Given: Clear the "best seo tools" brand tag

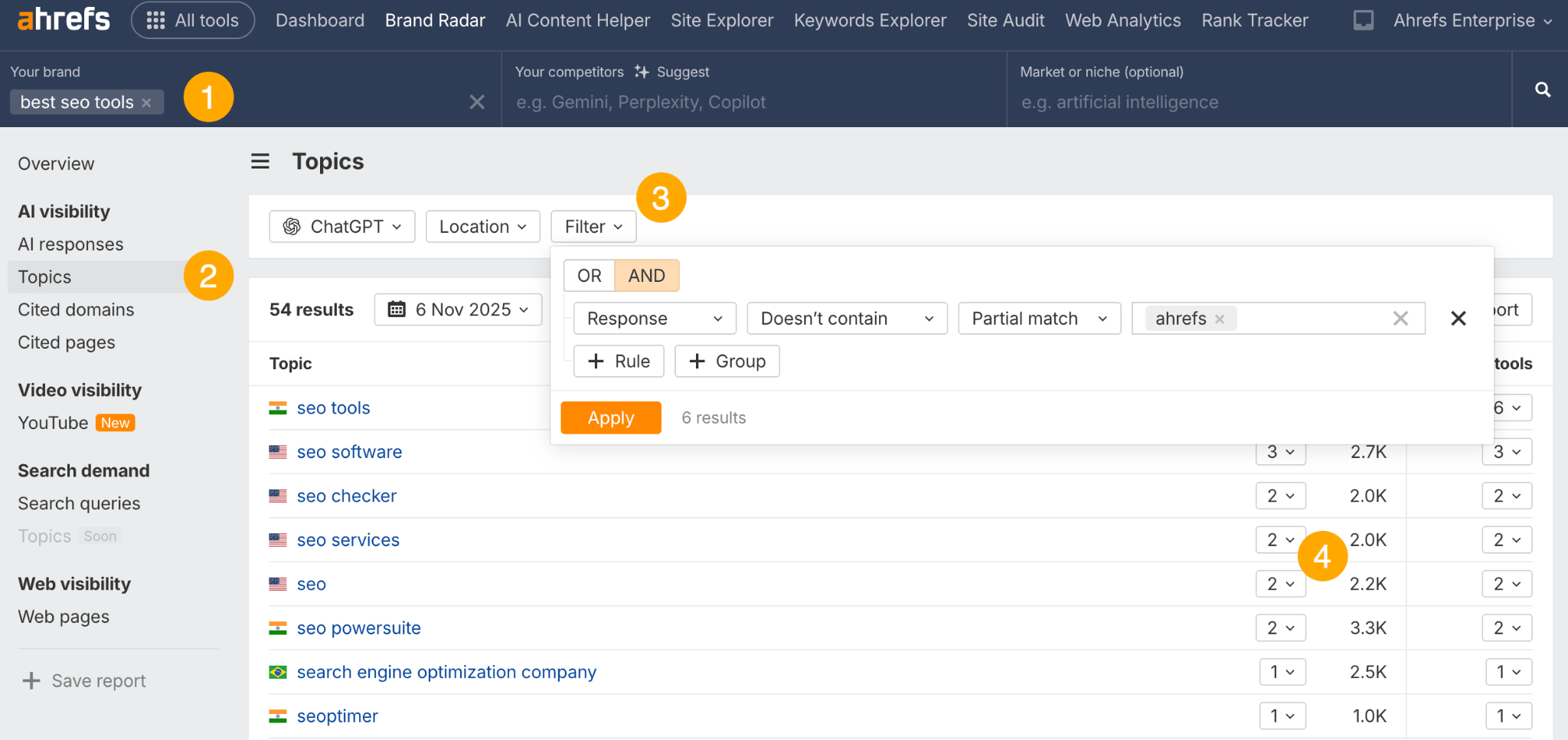Looking at the screenshot, I should 146,102.
